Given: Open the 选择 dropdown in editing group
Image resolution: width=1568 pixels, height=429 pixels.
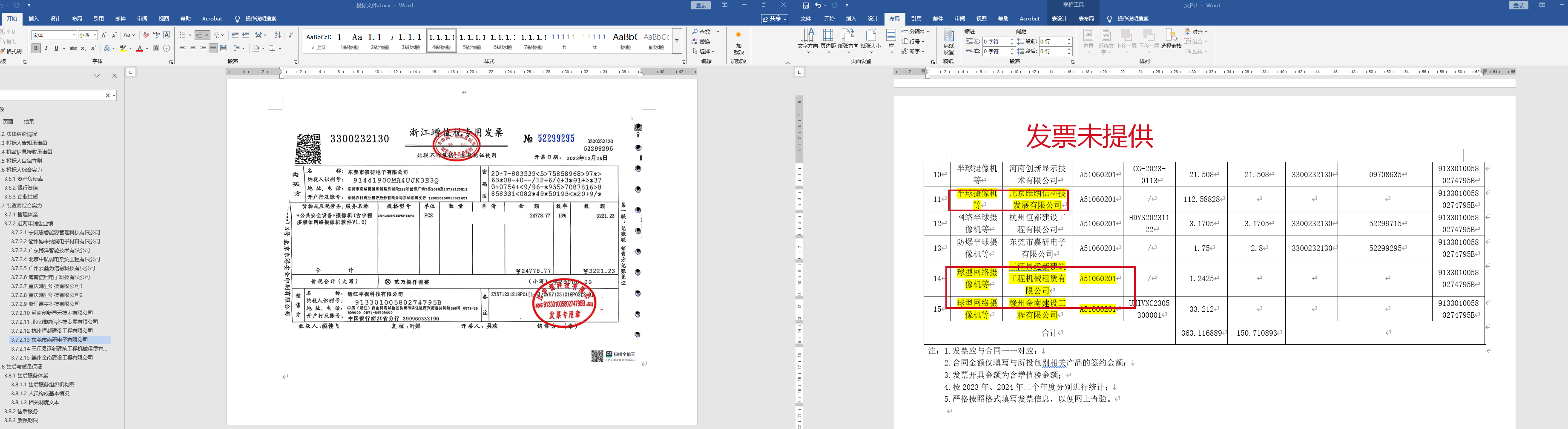Looking at the screenshot, I should click(704, 51).
